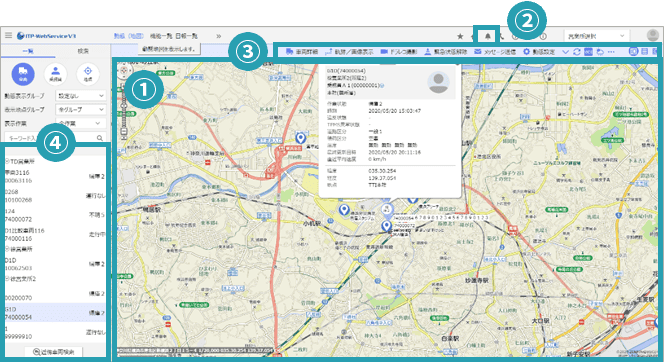
Task: Expand more tabs with the » chevron
Action: 219,36
